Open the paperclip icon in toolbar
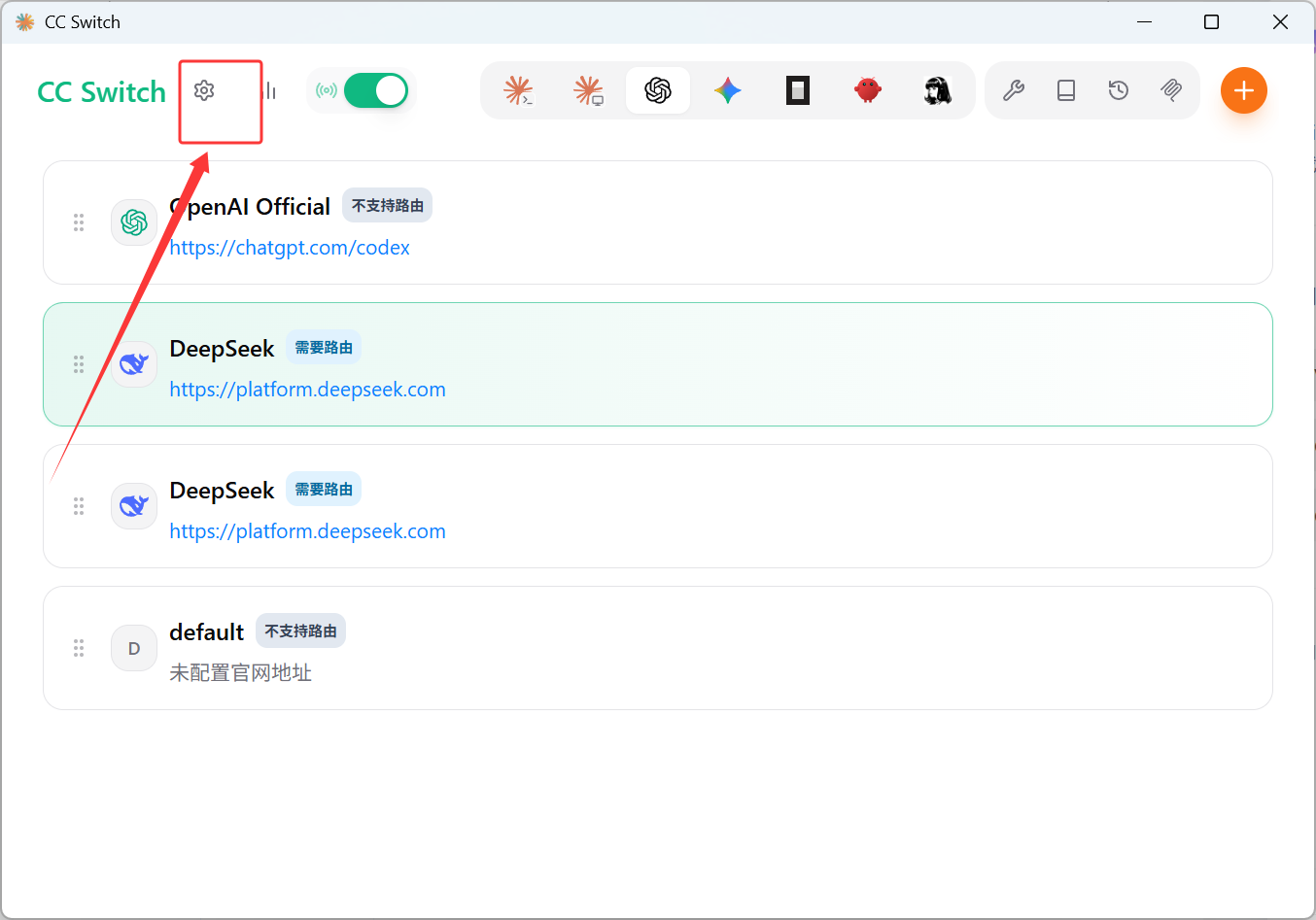This screenshot has width=1316, height=920. (1171, 90)
